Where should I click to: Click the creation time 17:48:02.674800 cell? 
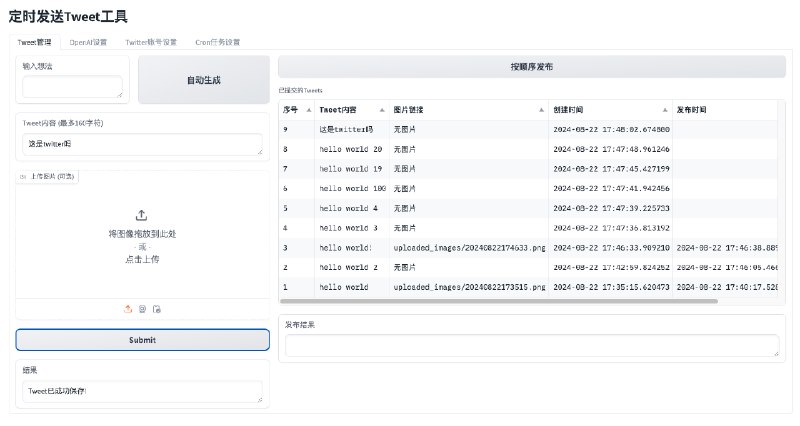click(611, 130)
